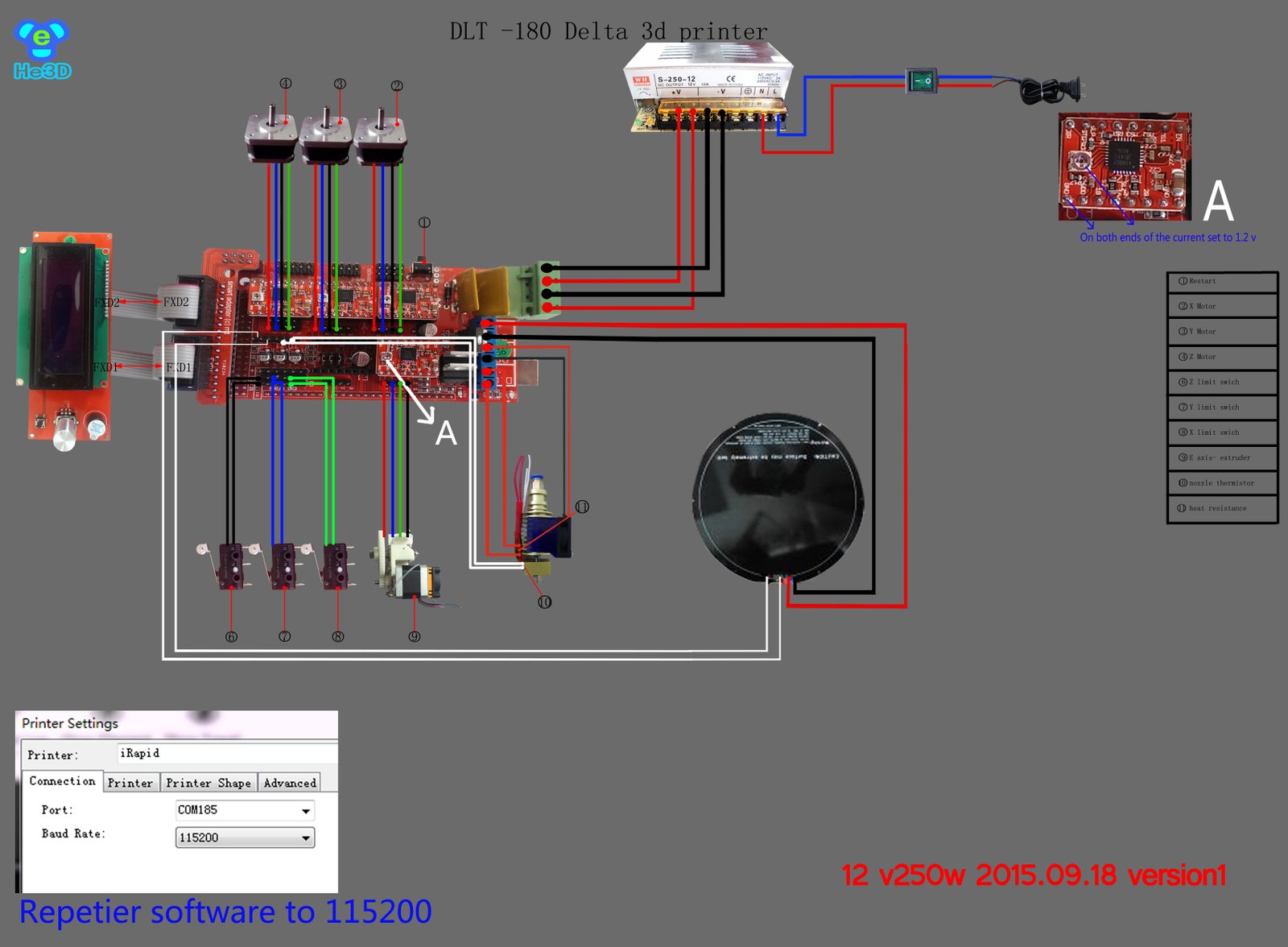Viewport: 1288px width, 947px height.
Task: Select the Connection tab
Action: tap(62, 781)
